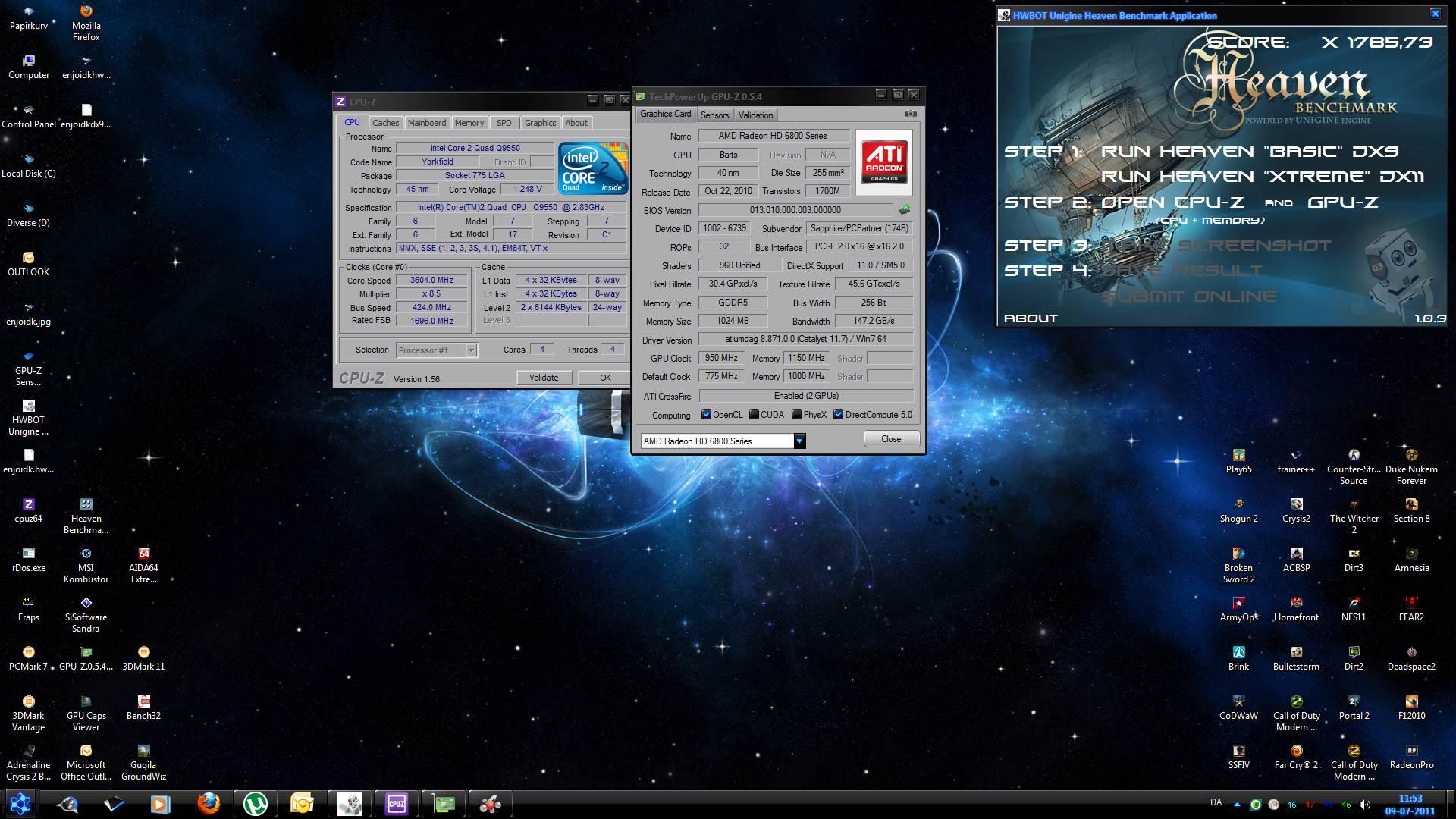Viewport: 1456px width, 819px height.
Task: Launch Portal 2 desktop shortcut
Action: pos(1354,708)
